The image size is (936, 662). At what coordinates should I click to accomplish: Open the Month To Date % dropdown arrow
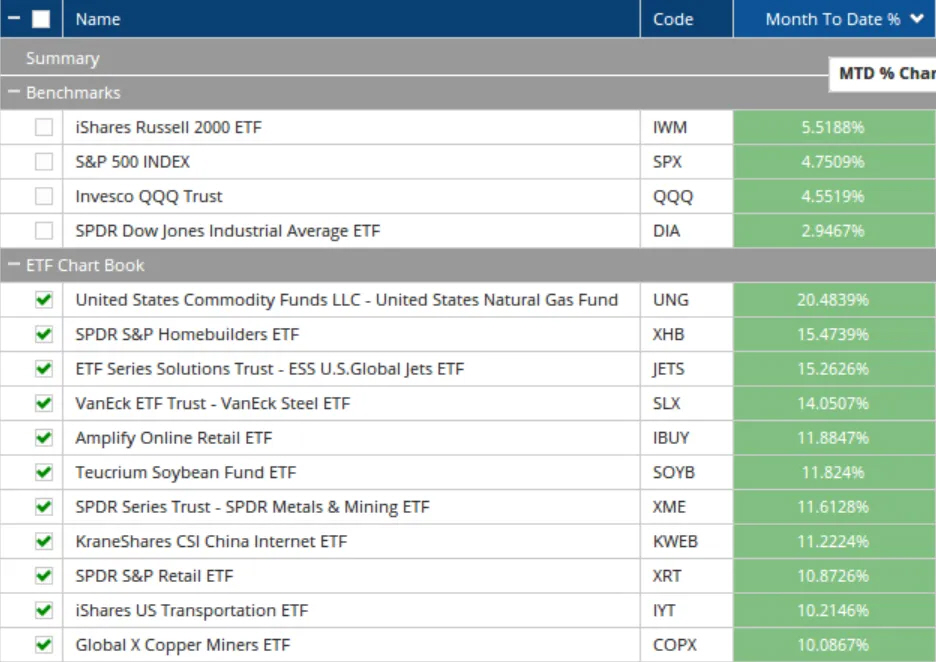click(x=917, y=19)
